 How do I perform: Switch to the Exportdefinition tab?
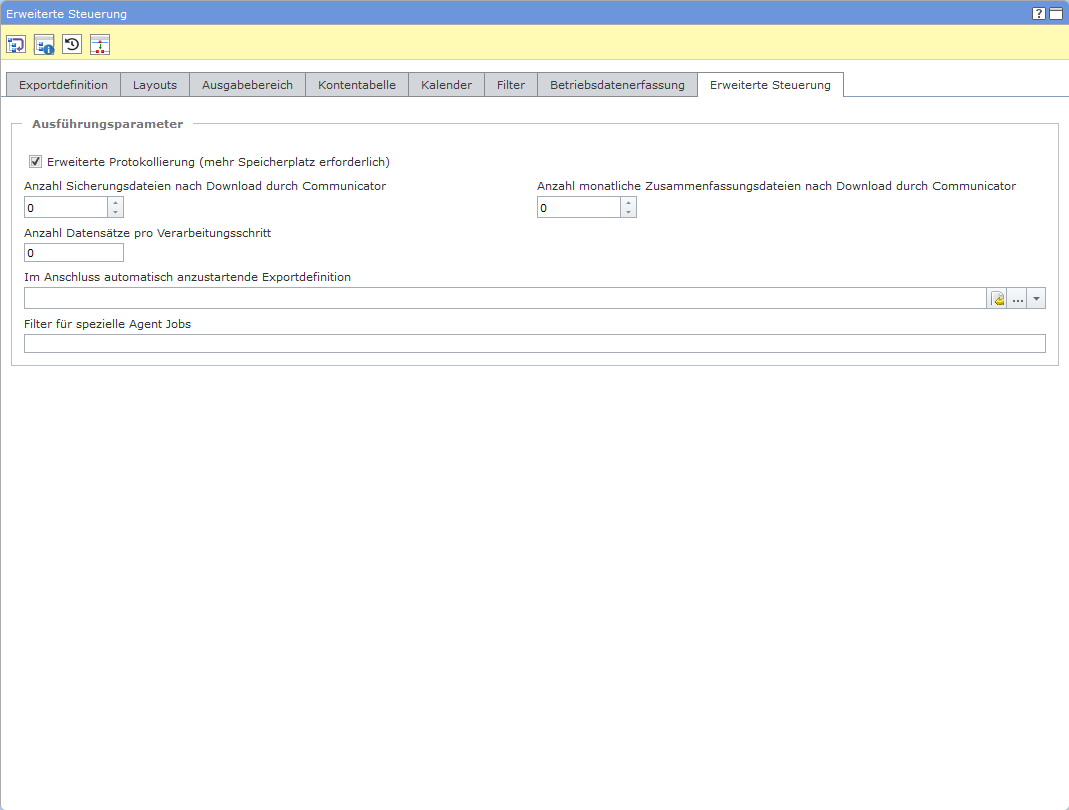[x=63, y=85]
